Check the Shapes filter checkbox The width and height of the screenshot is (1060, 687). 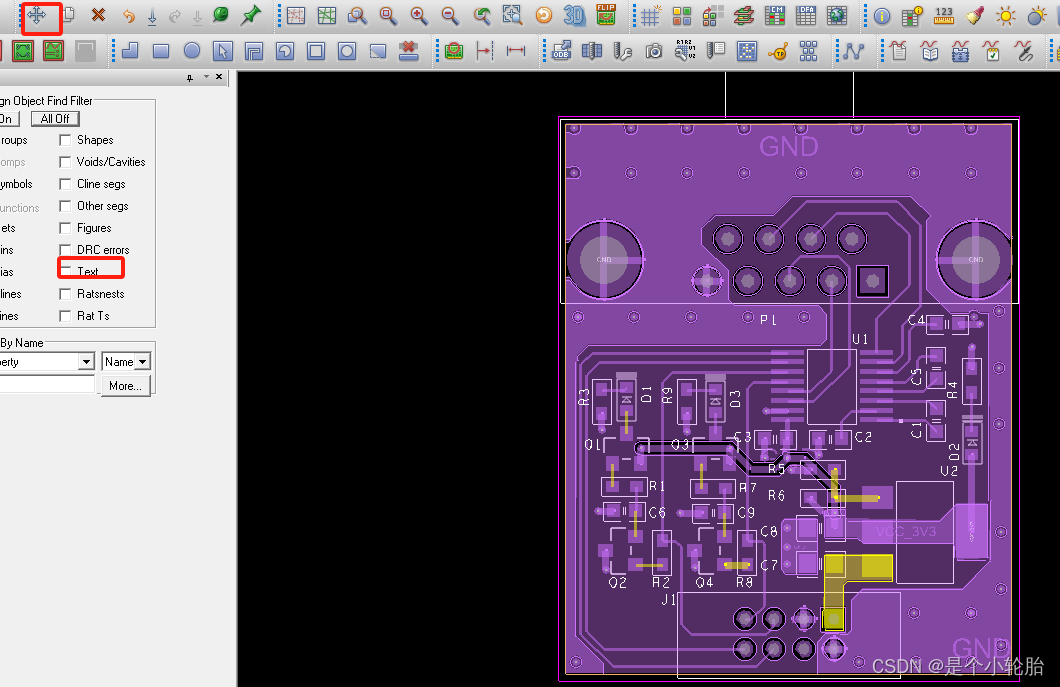coord(66,140)
